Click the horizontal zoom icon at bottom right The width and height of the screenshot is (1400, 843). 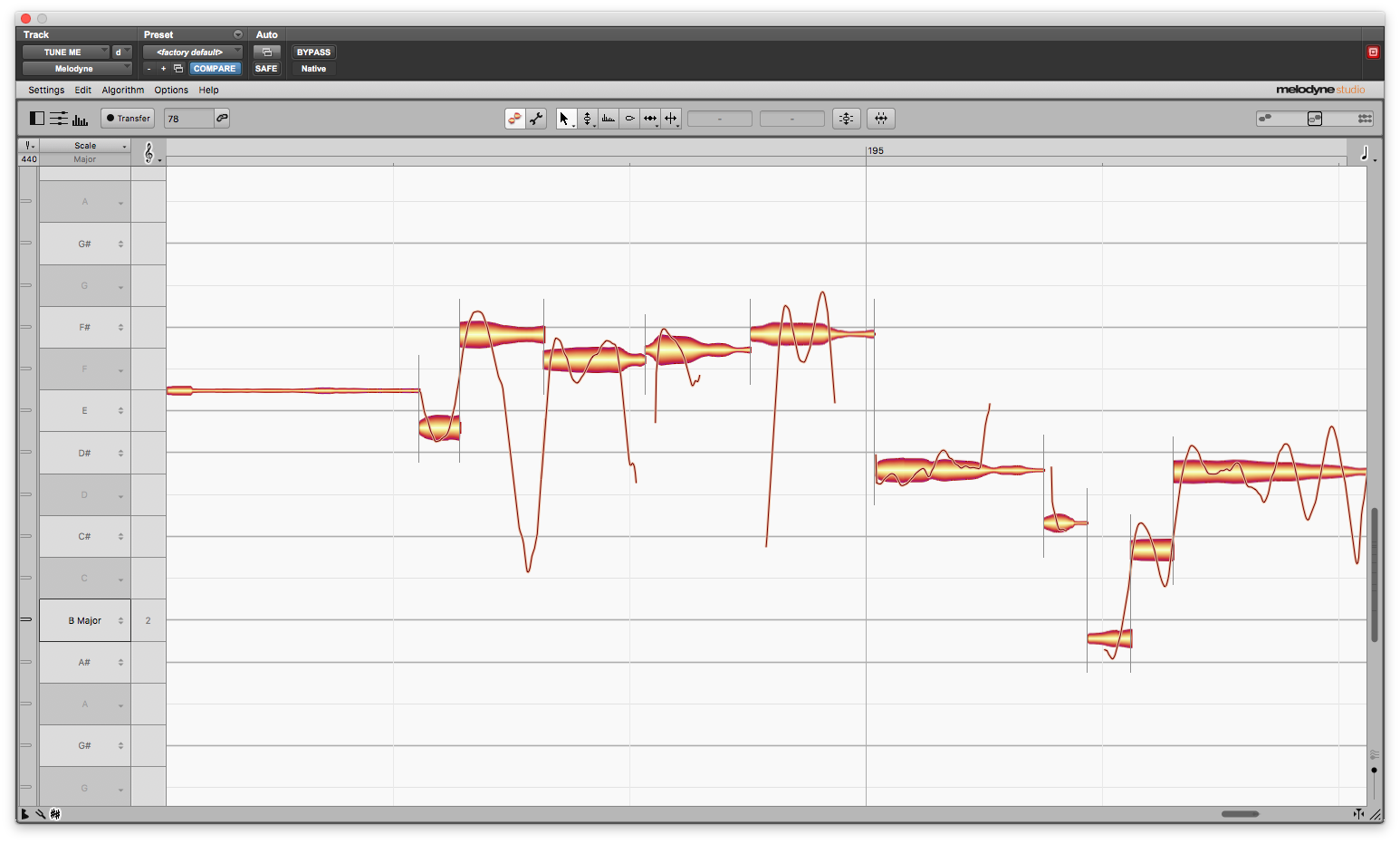[1358, 814]
